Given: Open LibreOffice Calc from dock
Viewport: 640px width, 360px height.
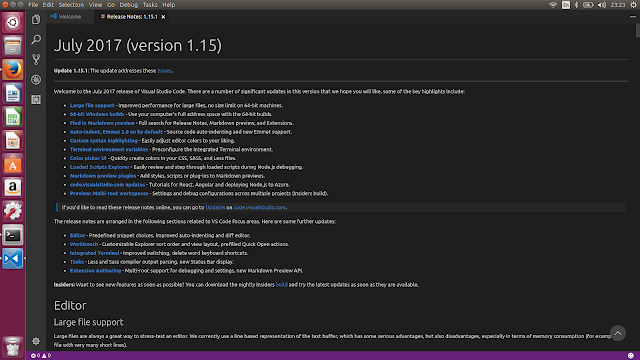Looking at the screenshot, I should [x=13, y=117].
